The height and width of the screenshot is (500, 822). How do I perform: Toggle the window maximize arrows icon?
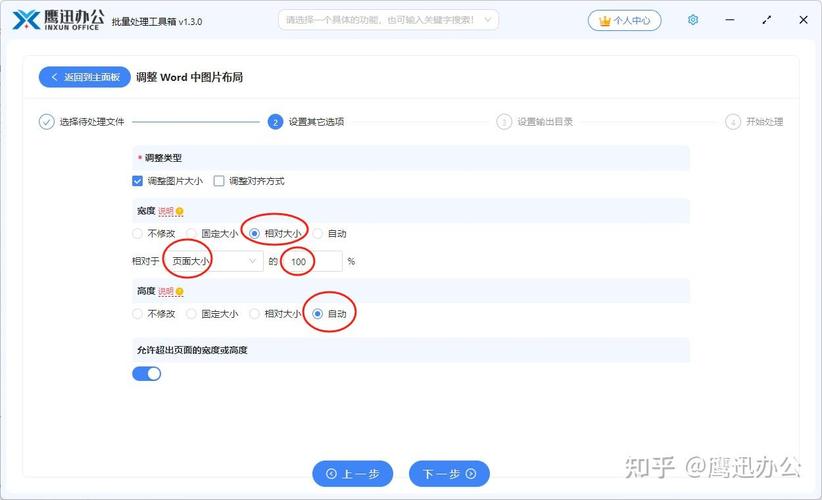coord(766,20)
